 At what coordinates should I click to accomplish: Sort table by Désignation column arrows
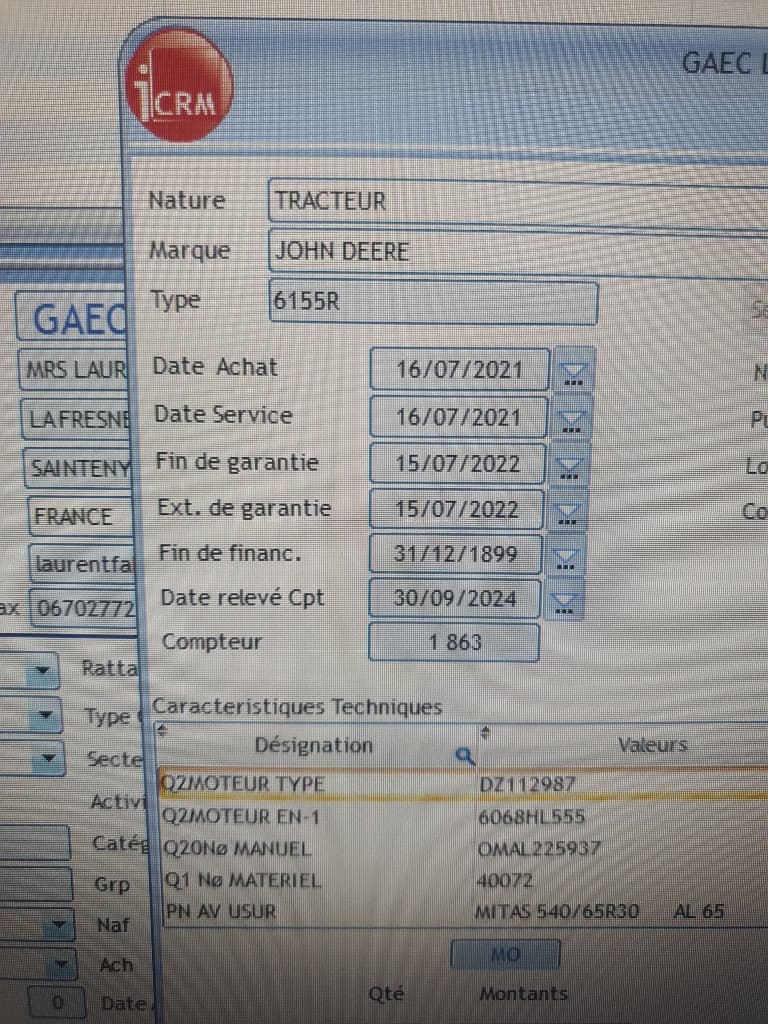163,731
